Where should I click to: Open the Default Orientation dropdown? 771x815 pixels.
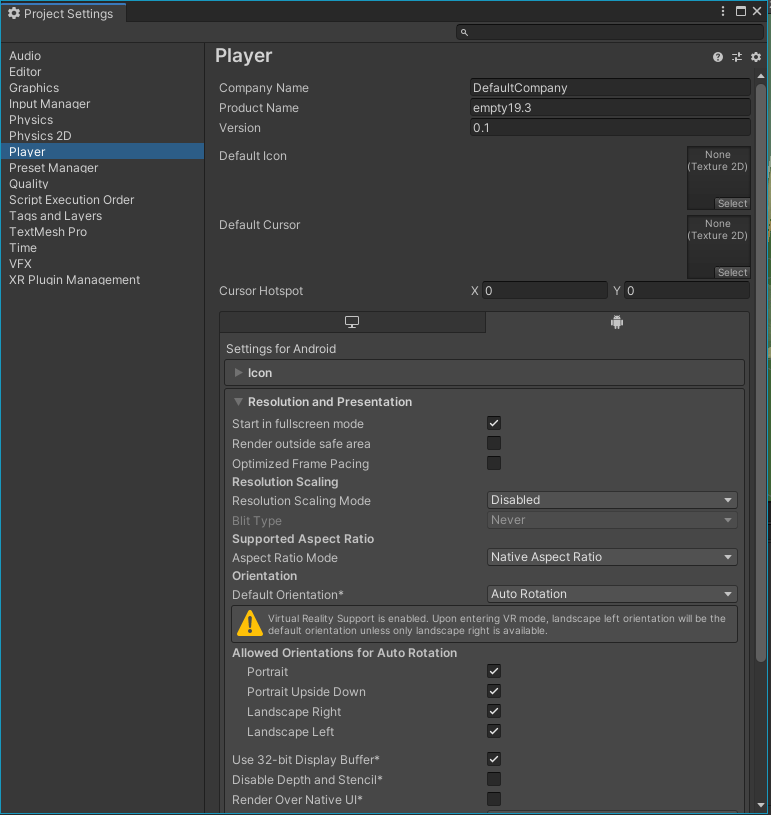tap(612, 594)
